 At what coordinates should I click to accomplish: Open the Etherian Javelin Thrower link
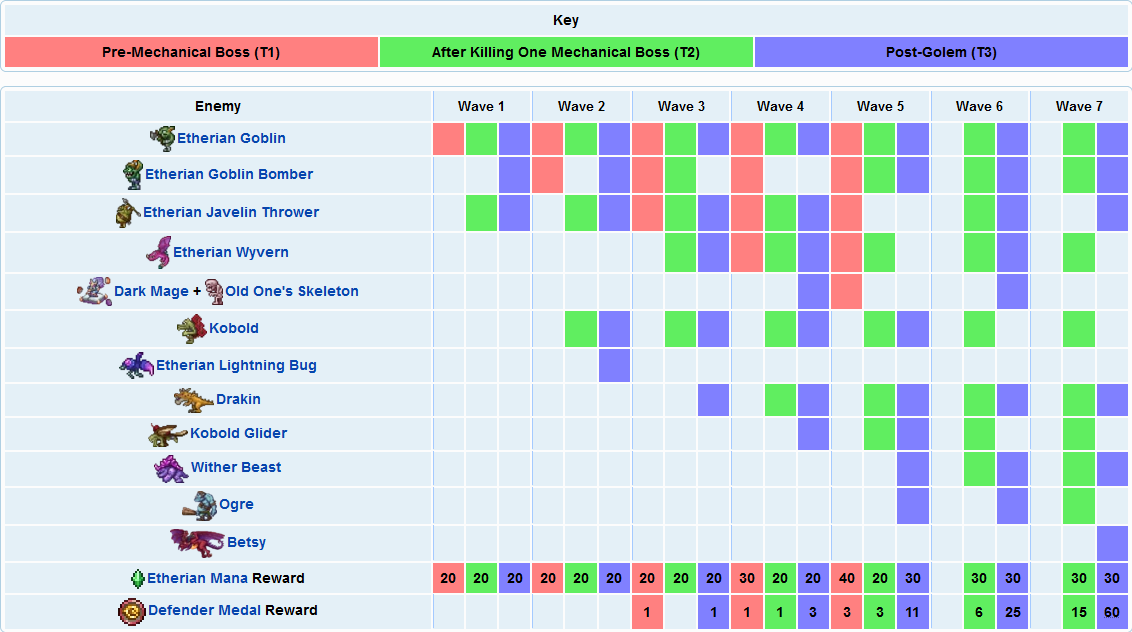(231, 212)
